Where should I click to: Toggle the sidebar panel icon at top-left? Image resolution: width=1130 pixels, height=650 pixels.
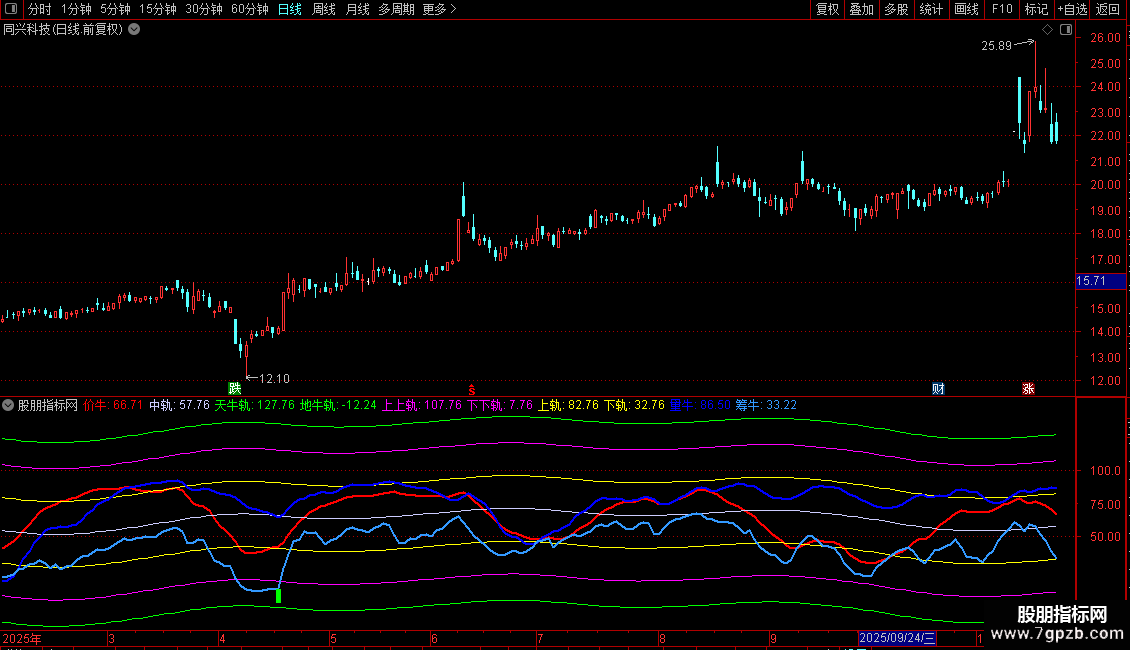11,10
